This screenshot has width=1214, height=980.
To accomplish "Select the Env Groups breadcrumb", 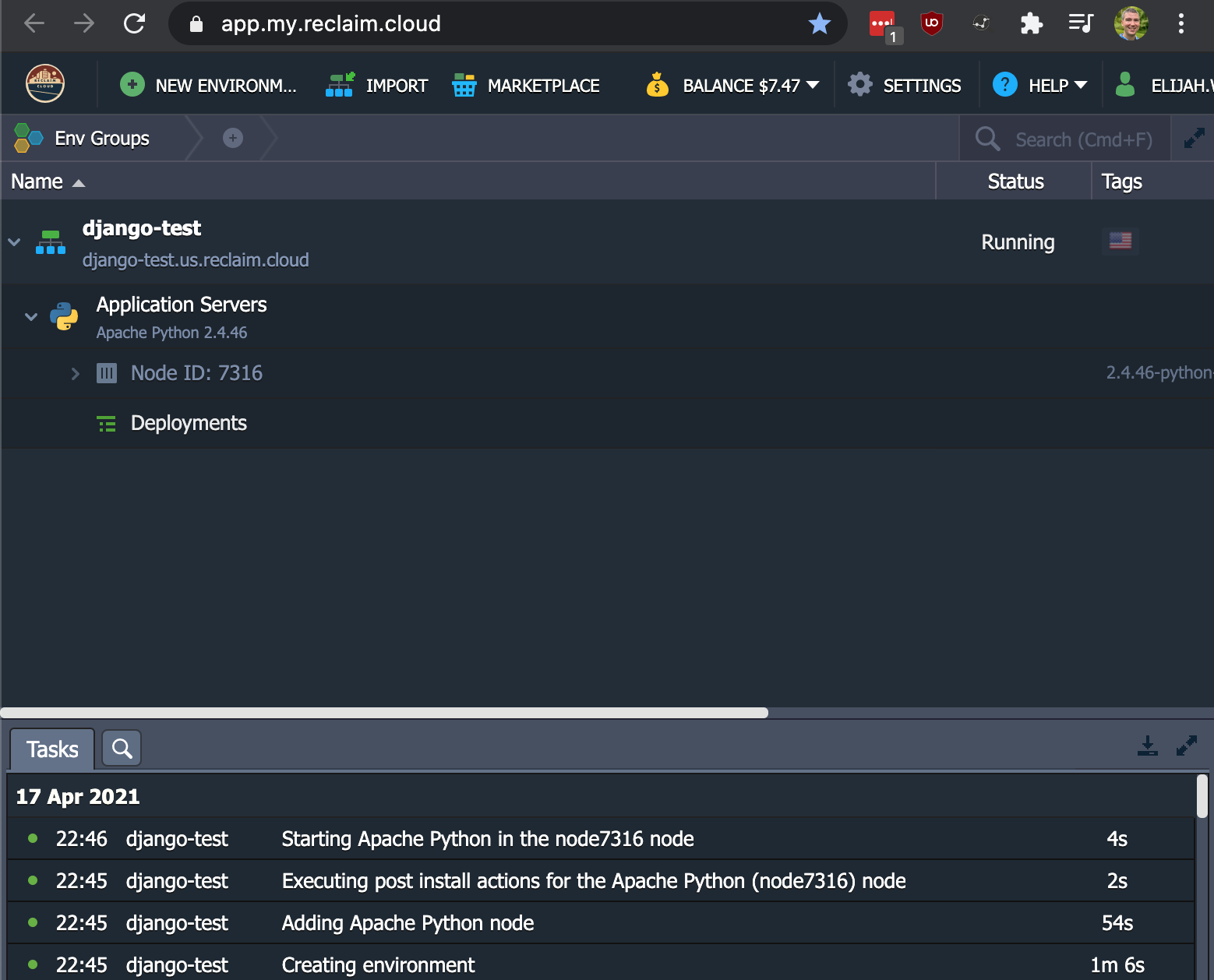I will click(83, 139).
